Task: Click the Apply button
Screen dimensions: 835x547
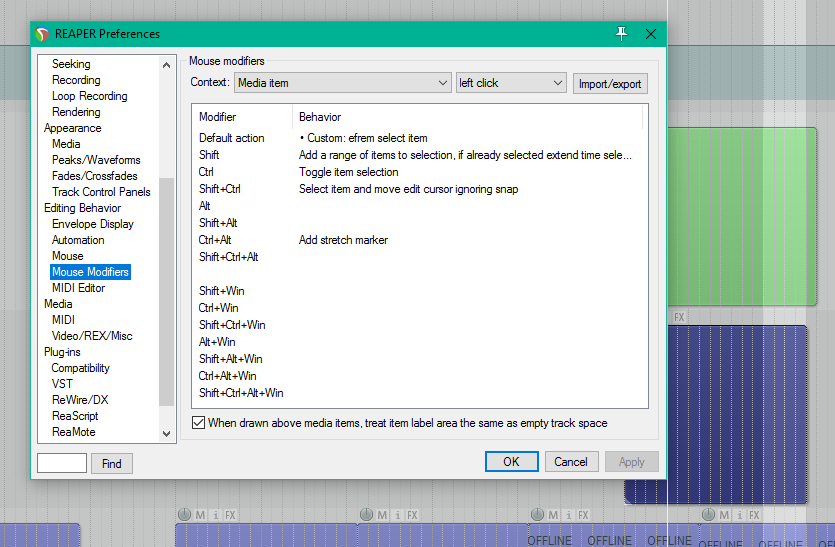Action: click(x=632, y=462)
